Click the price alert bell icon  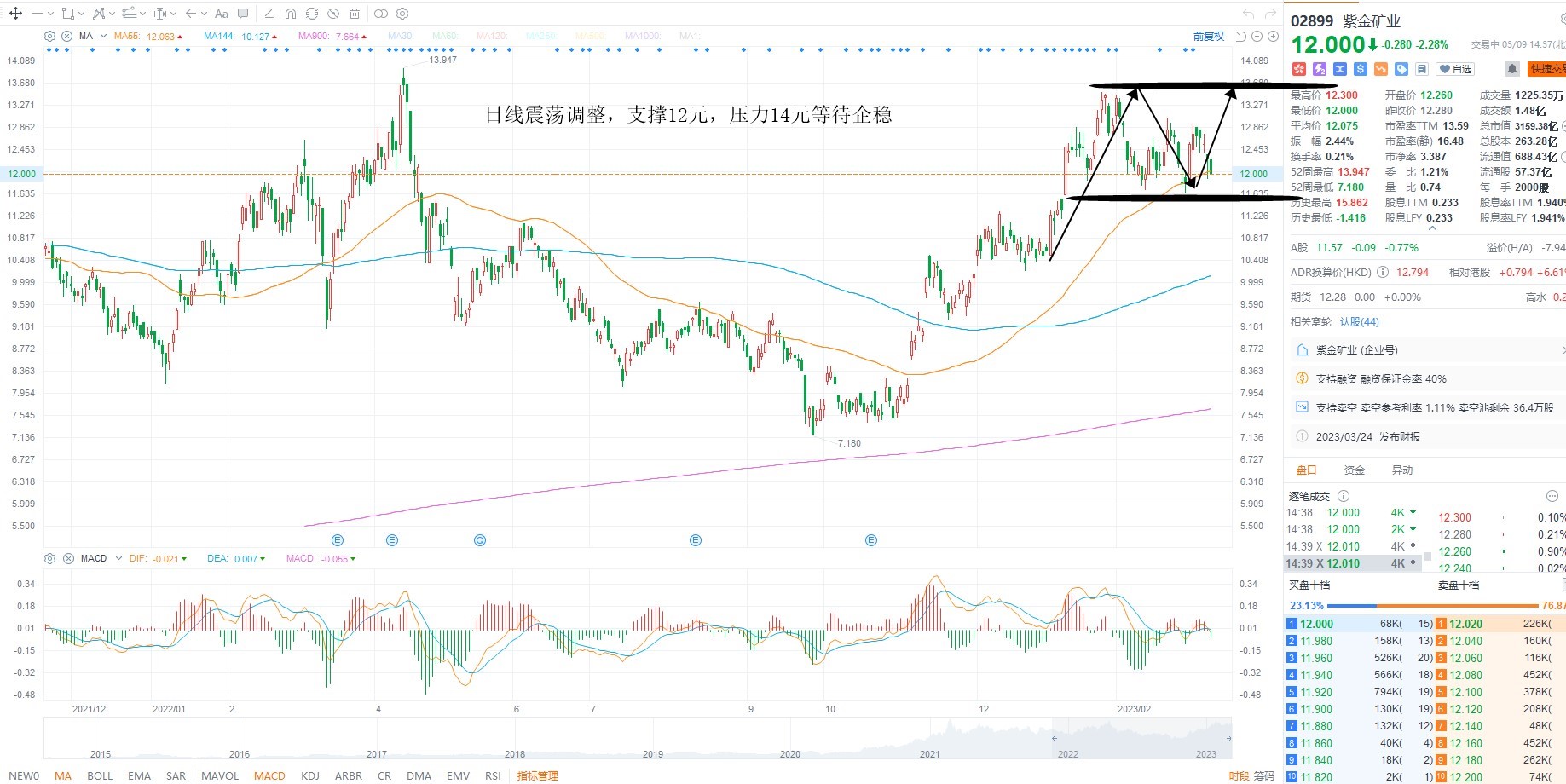(x=1512, y=69)
